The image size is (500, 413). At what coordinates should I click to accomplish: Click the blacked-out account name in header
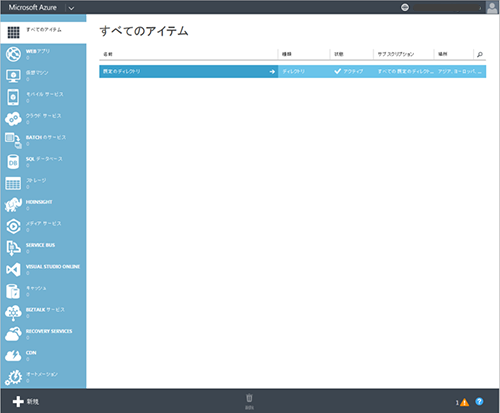[x=447, y=7]
